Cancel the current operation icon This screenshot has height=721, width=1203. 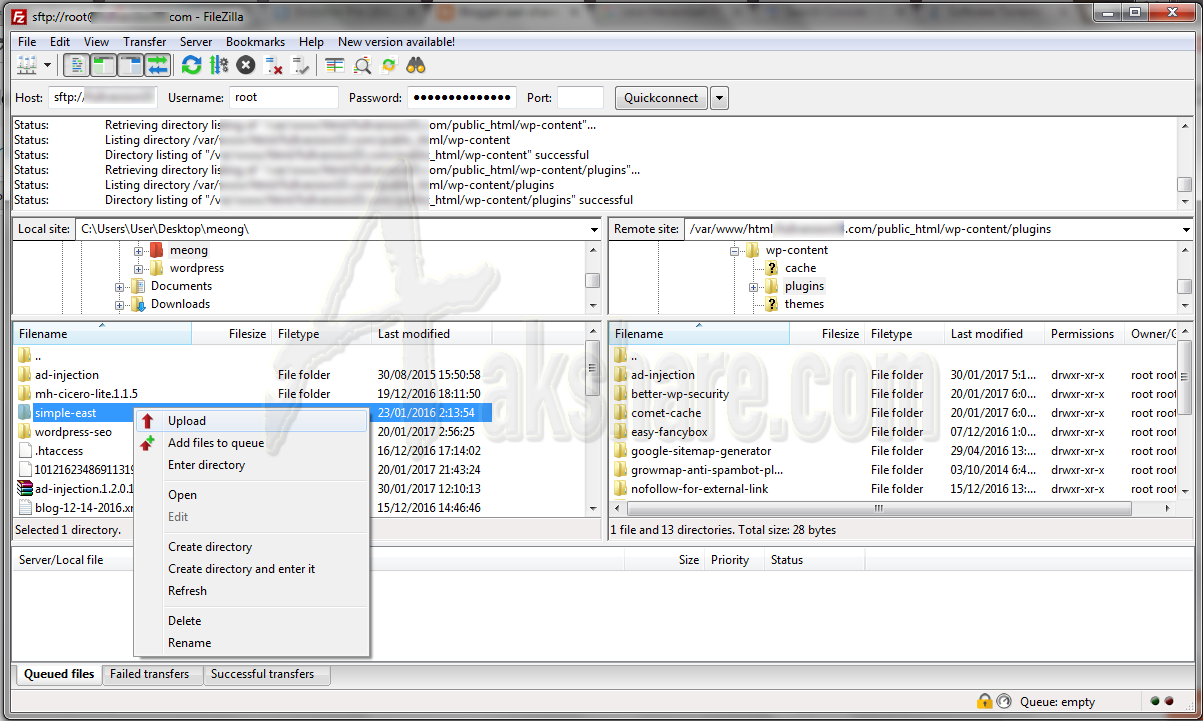(x=246, y=66)
